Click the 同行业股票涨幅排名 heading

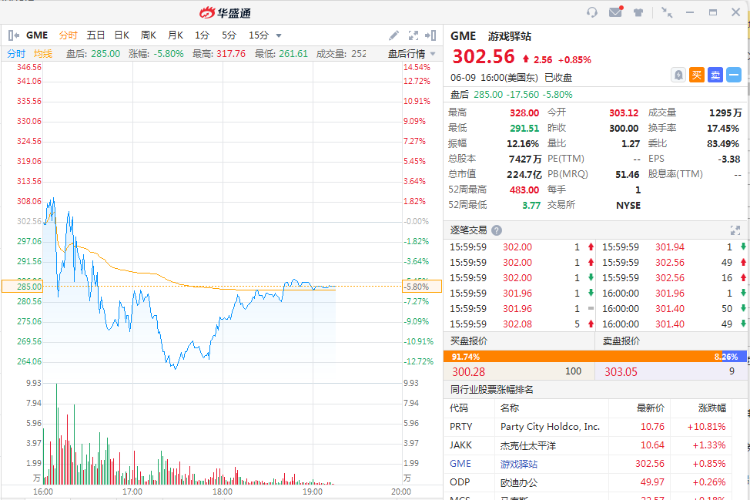tap(492, 390)
